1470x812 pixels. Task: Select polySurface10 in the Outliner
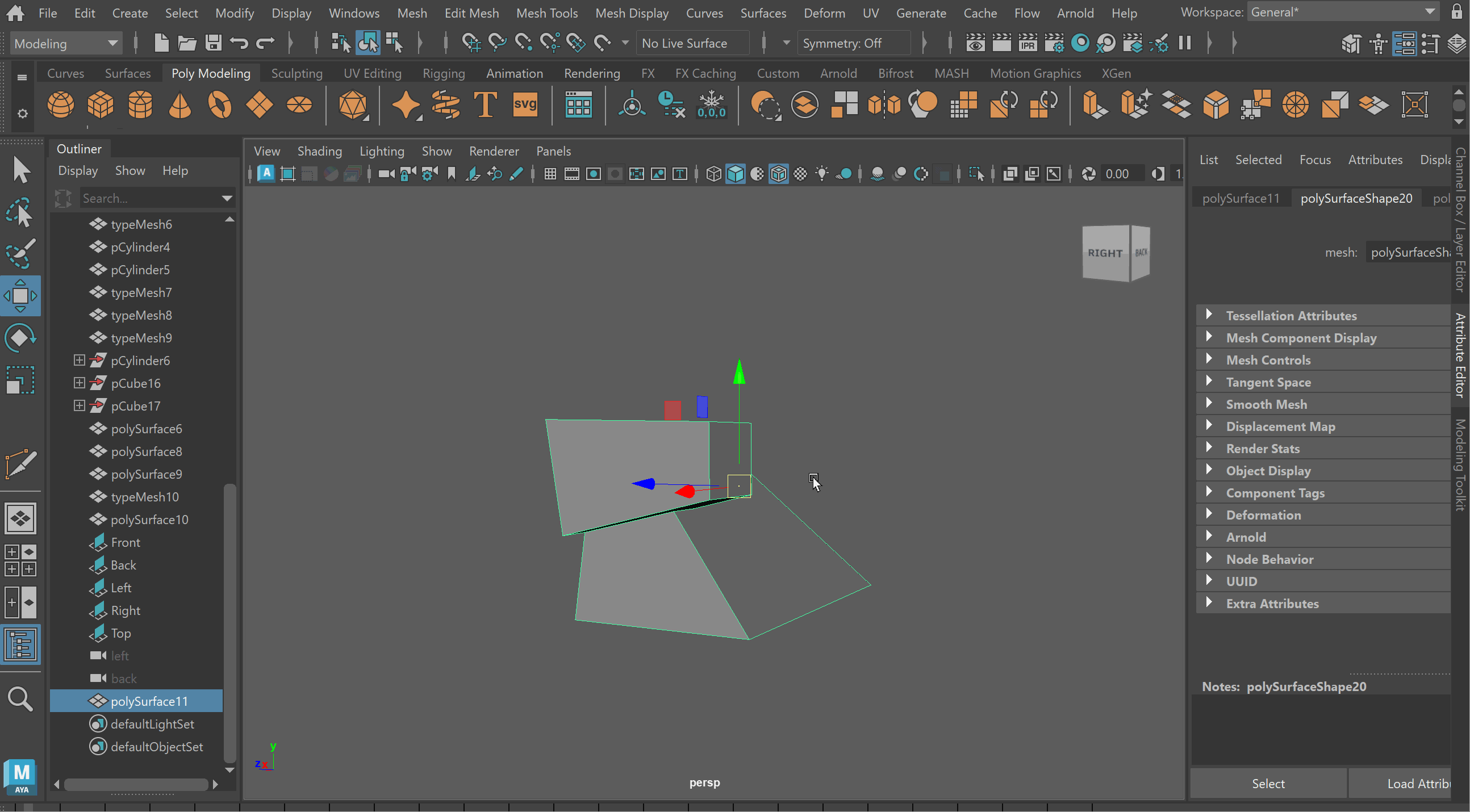click(149, 519)
